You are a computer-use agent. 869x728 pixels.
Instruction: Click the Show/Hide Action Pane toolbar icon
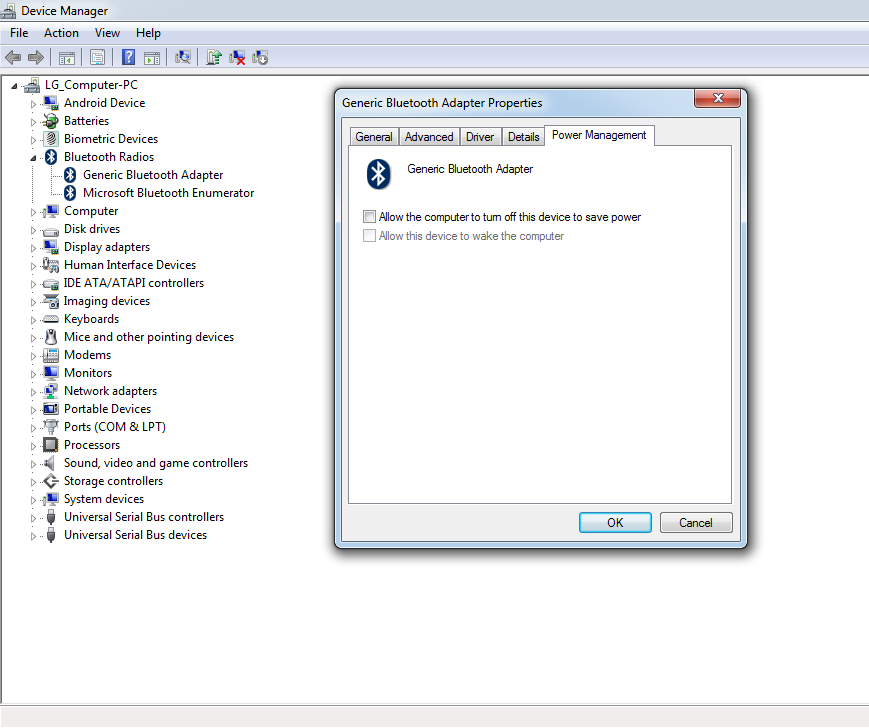coord(152,58)
